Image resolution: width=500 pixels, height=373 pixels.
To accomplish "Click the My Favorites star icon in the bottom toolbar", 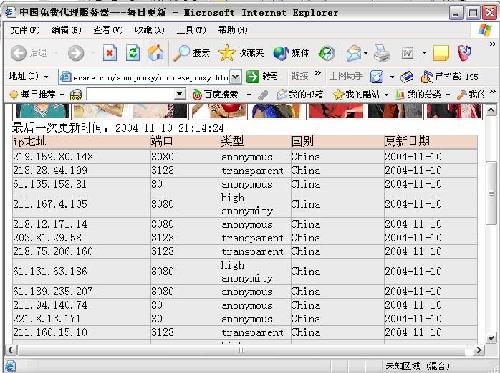I will pyautogui.click(x=338, y=95).
